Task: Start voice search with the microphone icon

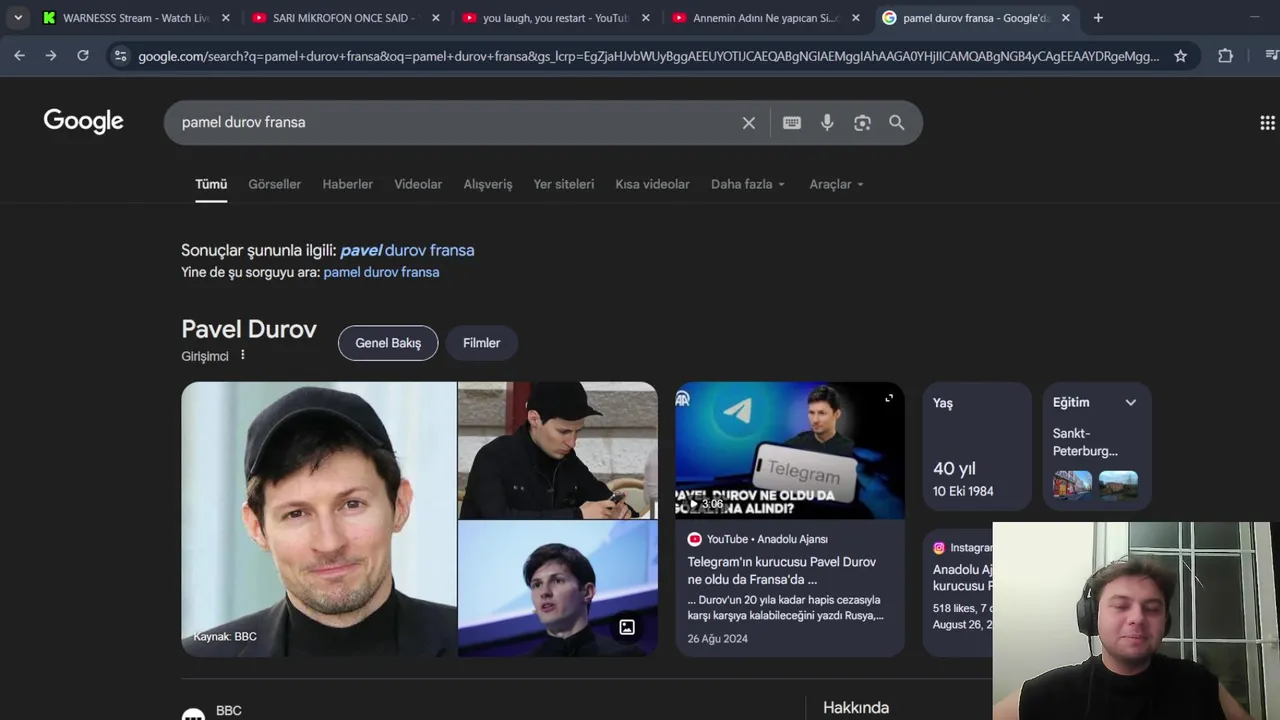Action: [x=827, y=123]
